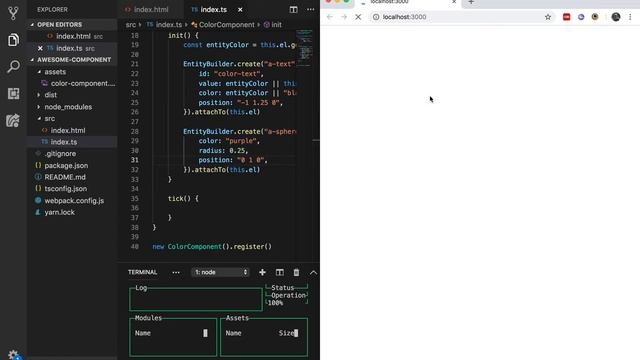The image size is (640, 360).
Task: Collapse the src folder
Action: click(73, 118)
